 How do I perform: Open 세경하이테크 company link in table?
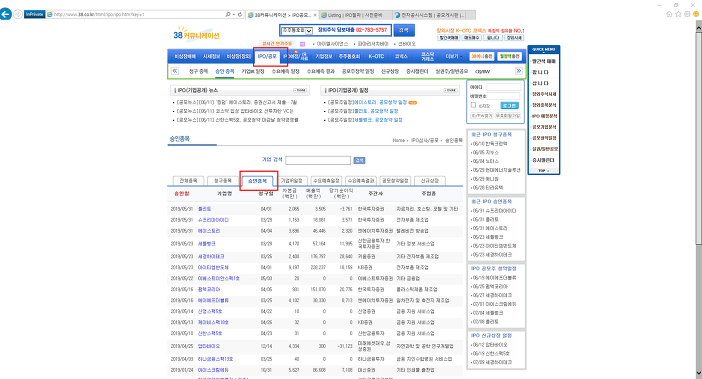211,257
